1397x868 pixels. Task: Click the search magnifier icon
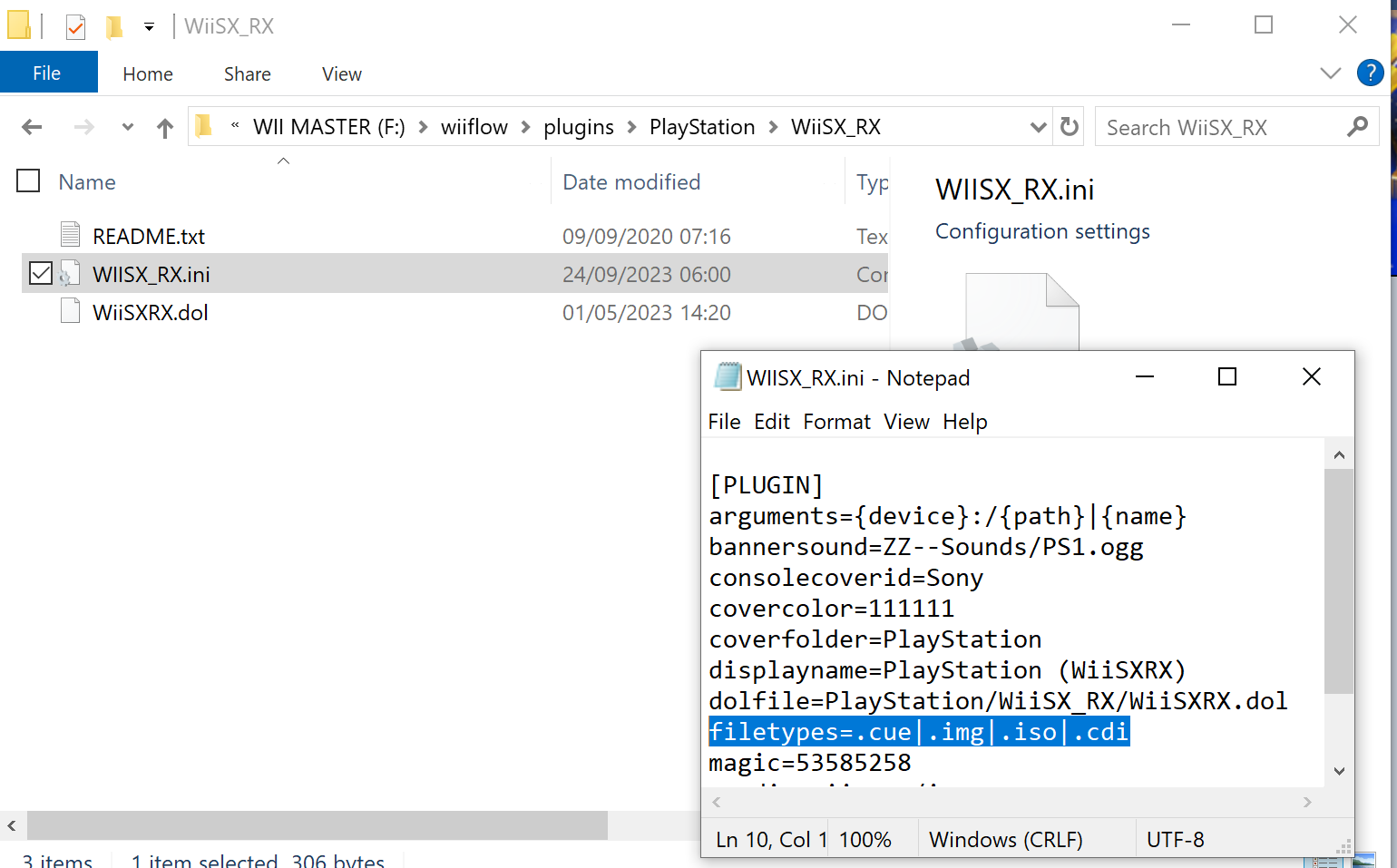pos(1357,127)
